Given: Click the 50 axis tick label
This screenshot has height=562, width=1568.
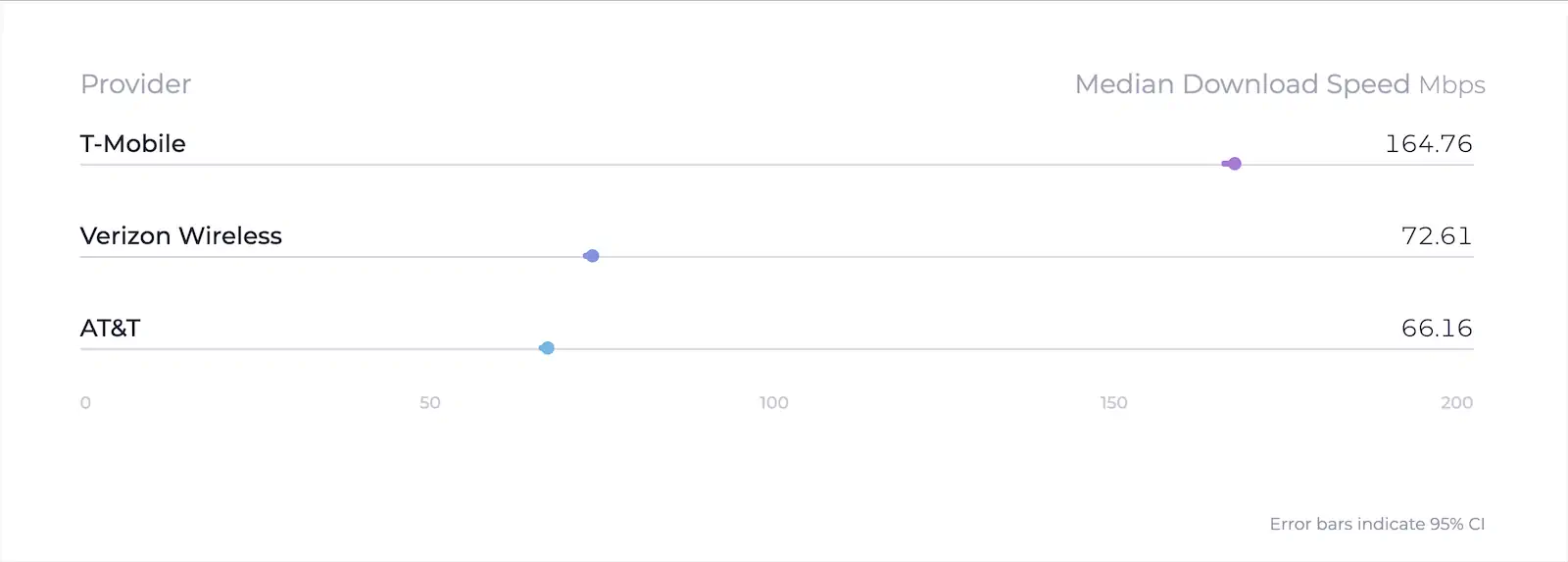Looking at the screenshot, I should coord(429,402).
